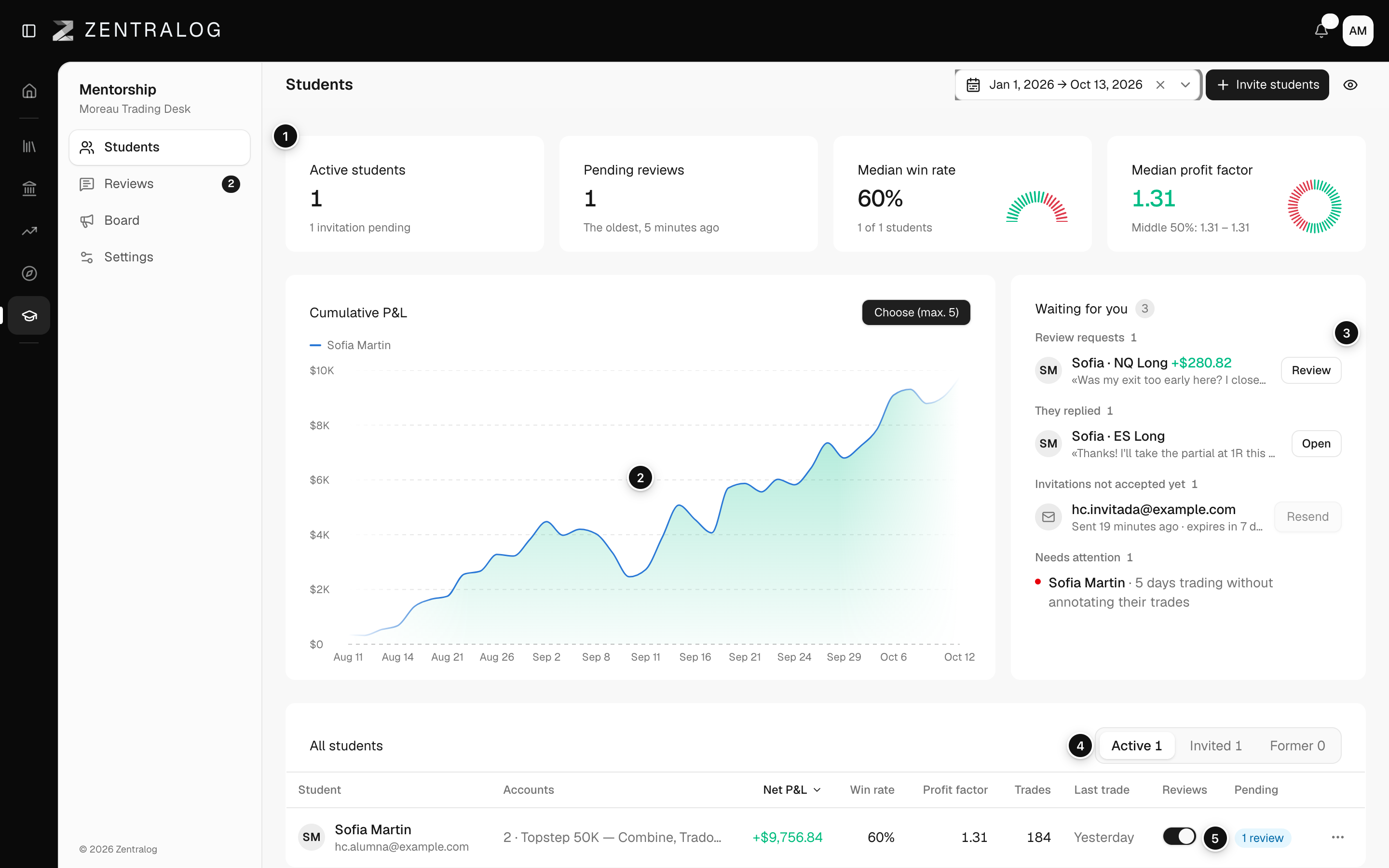Click the envelope icon beside hc.invitada
Viewport: 1389px width, 868px height.
click(x=1049, y=516)
